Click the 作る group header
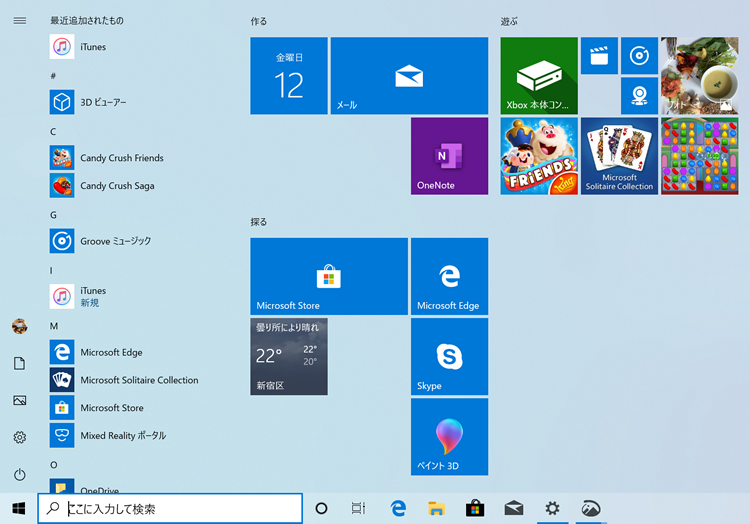This screenshot has width=750, height=524. [259, 22]
